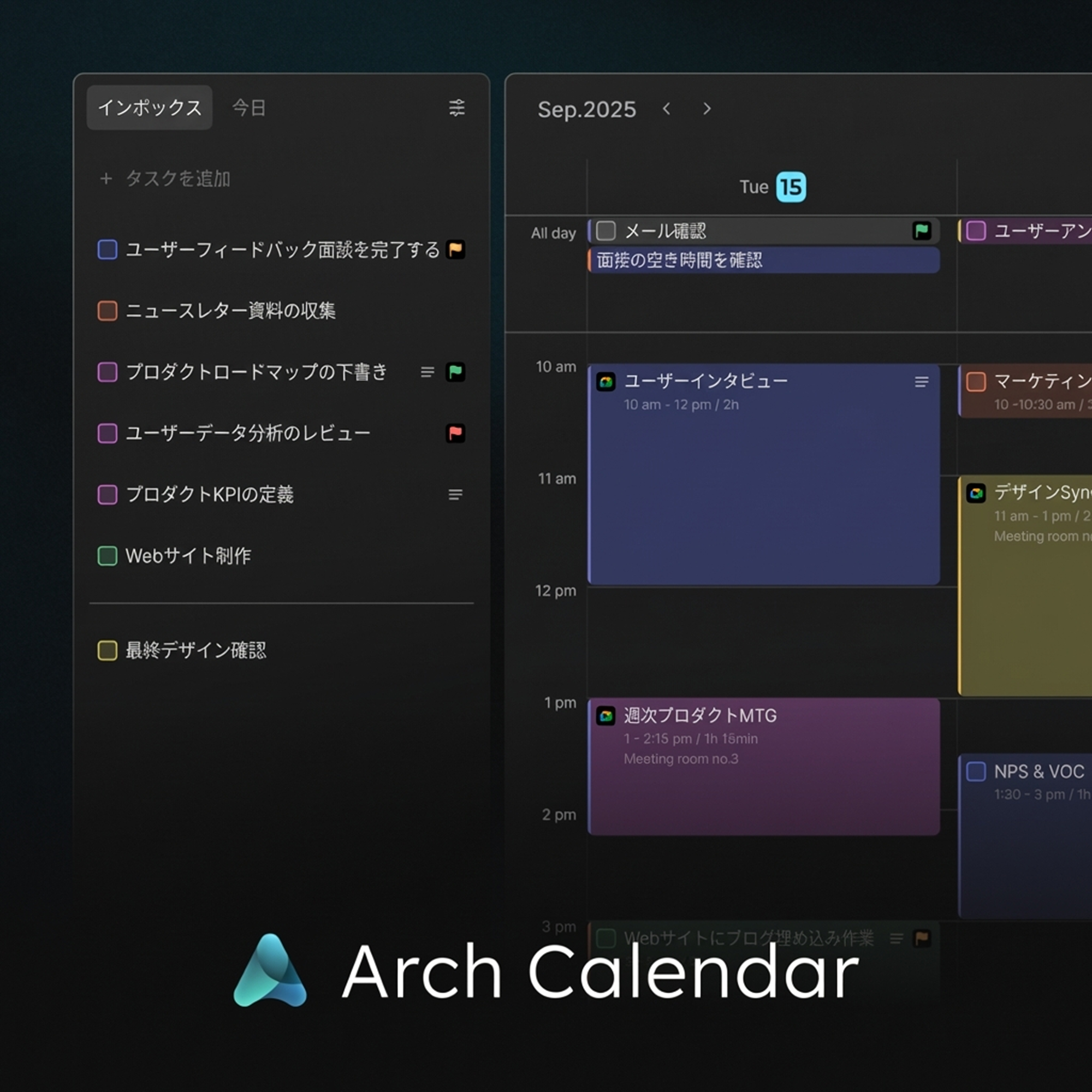The width and height of the screenshot is (1092, 1092).
Task: Open notes icon on ユーザーインタビュー event
Action: 921,382
